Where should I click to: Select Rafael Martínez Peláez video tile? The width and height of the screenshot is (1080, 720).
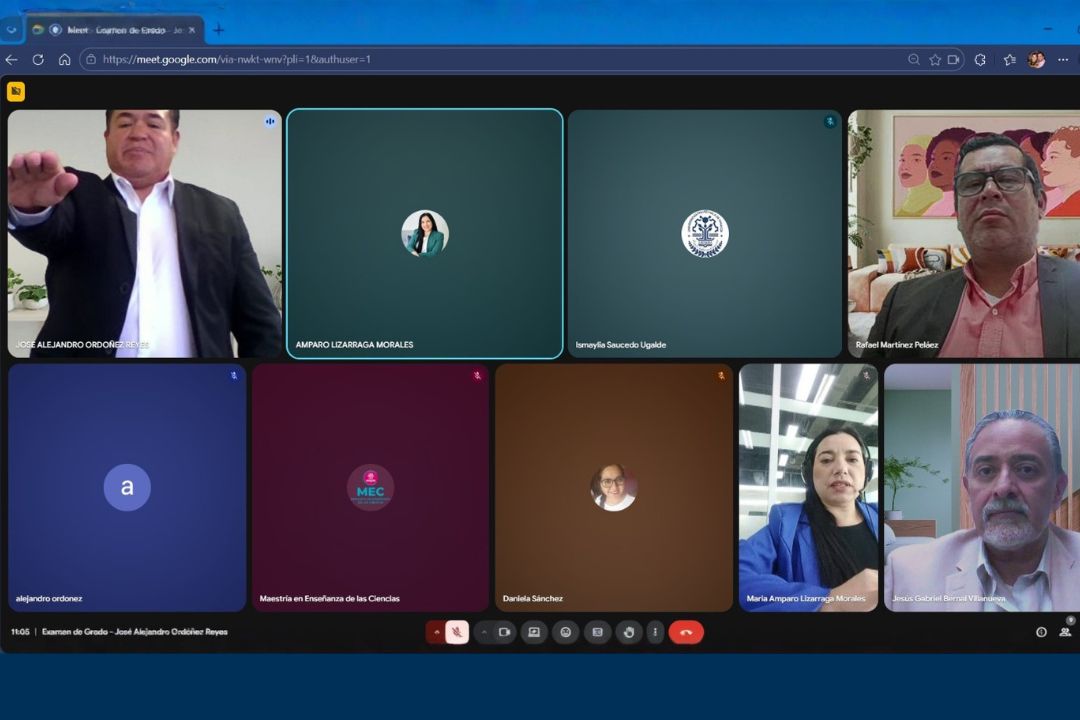(963, 233)
